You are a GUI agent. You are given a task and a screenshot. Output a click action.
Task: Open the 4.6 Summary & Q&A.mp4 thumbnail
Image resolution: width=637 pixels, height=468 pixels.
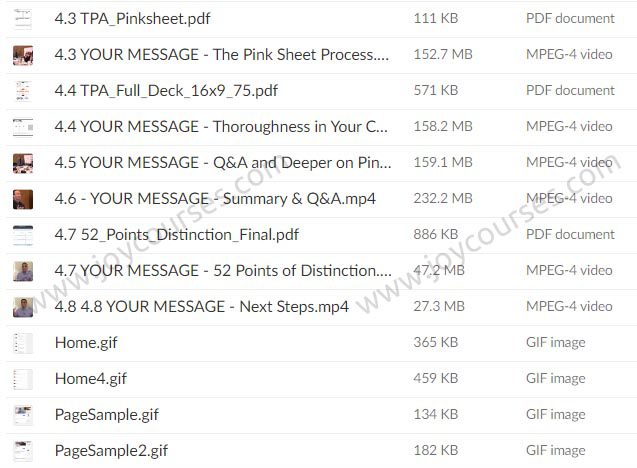pos(23,199)
